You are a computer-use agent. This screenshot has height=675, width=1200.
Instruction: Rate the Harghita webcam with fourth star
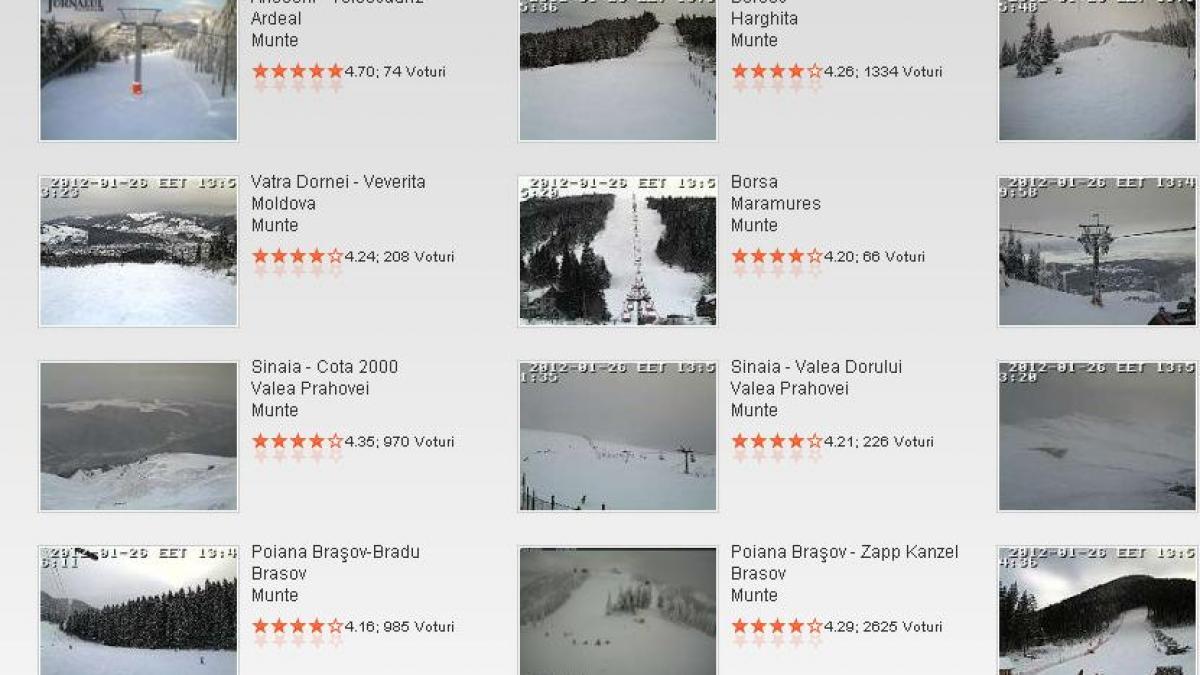coord(796,71)
